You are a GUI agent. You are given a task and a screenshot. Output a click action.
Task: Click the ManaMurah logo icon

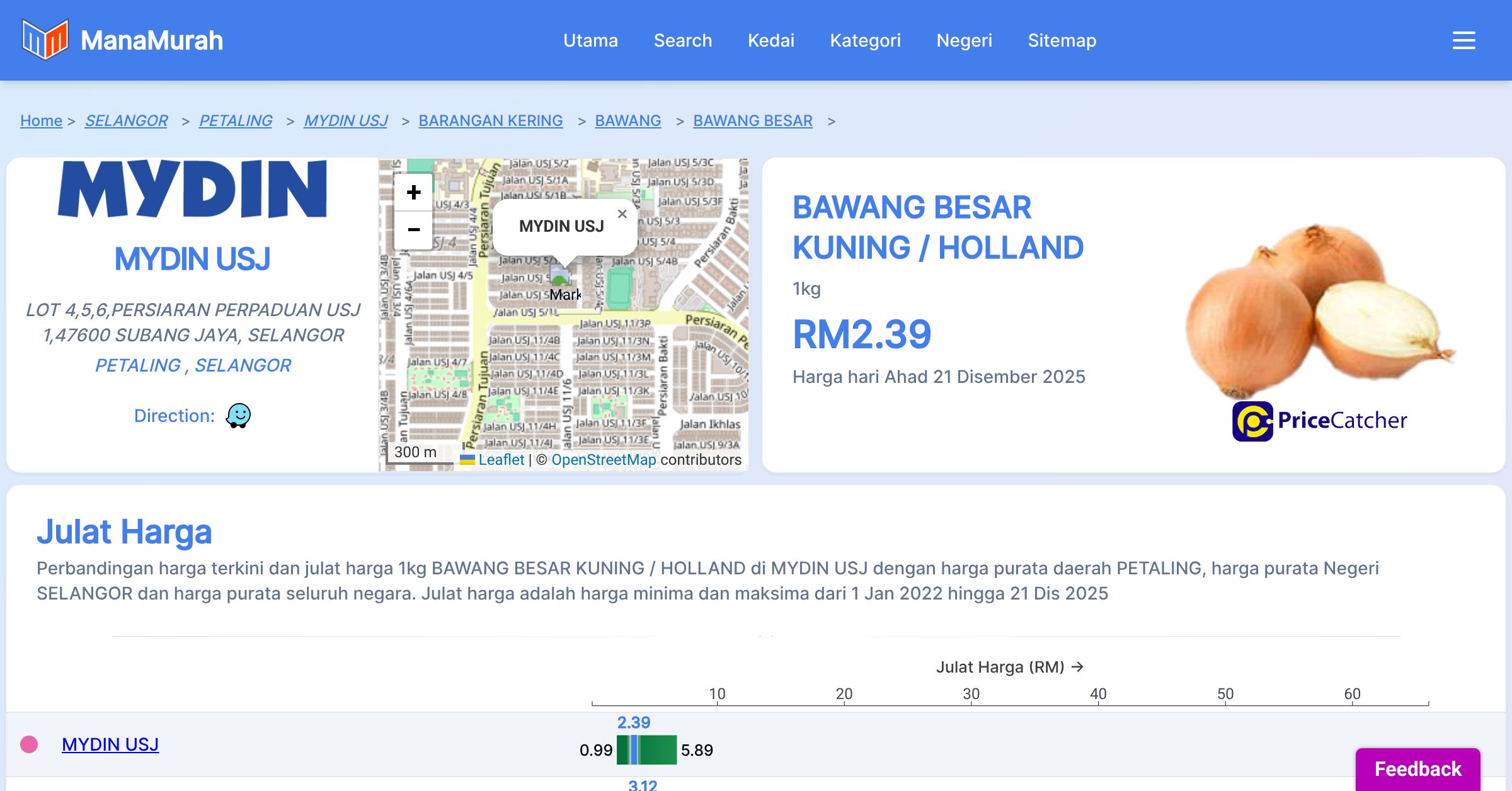tap(45, 40)
